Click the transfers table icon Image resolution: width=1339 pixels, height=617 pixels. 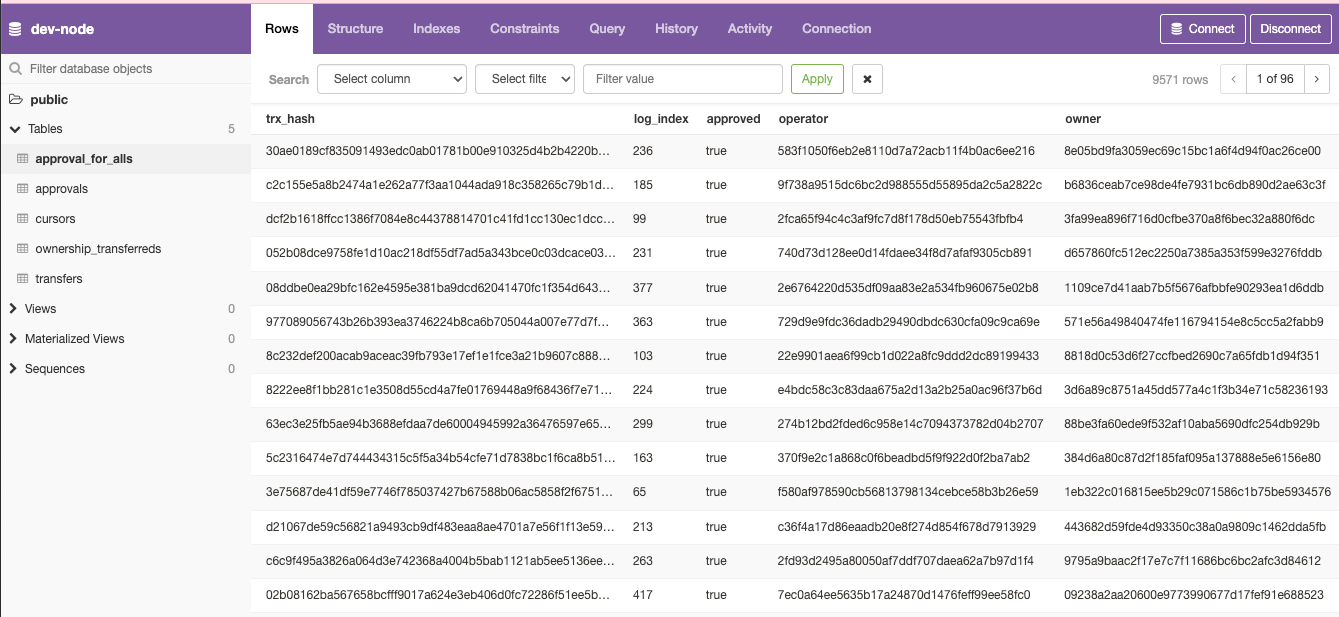coord(23,279)
